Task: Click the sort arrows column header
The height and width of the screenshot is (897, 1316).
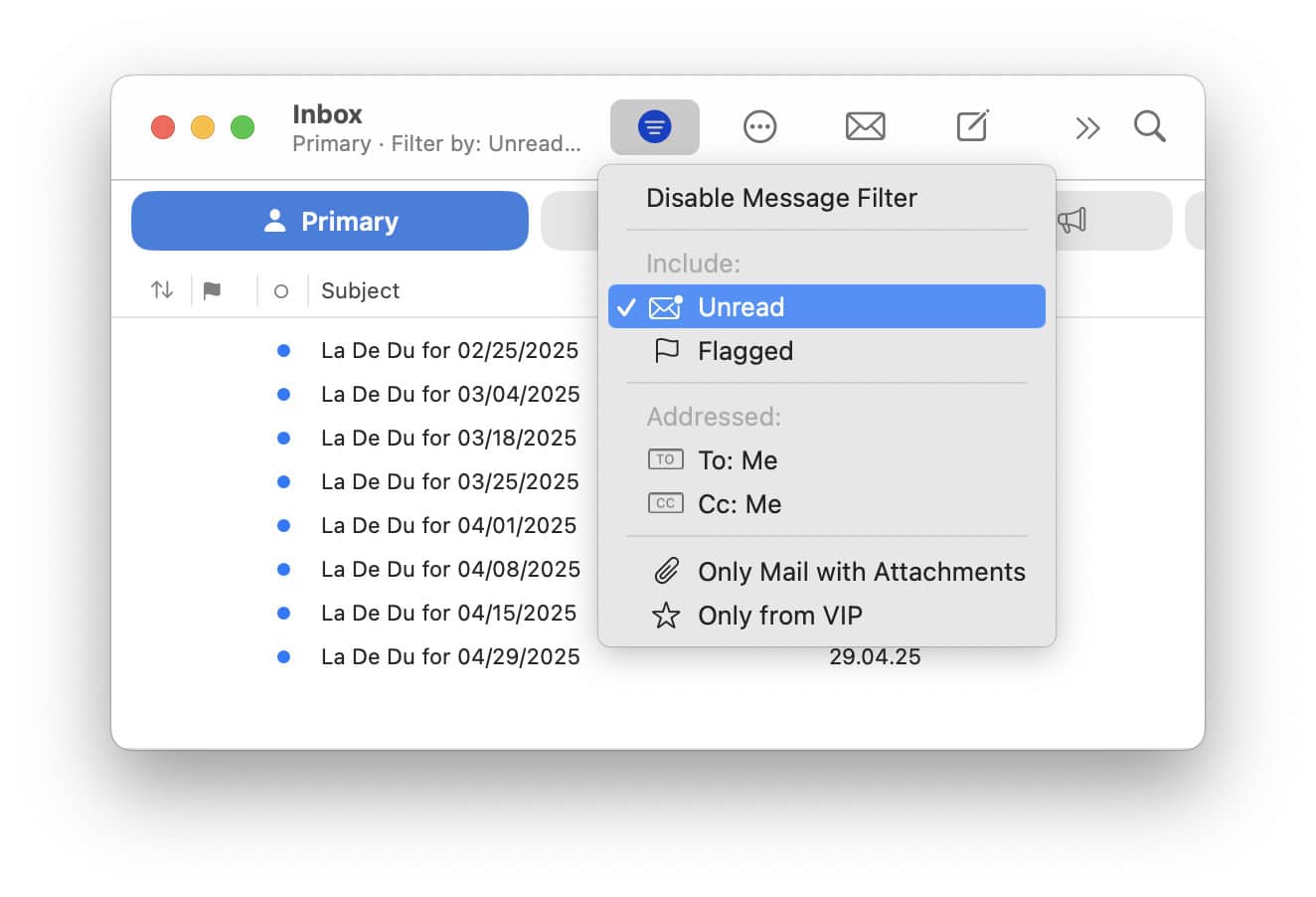Action: 162,290
